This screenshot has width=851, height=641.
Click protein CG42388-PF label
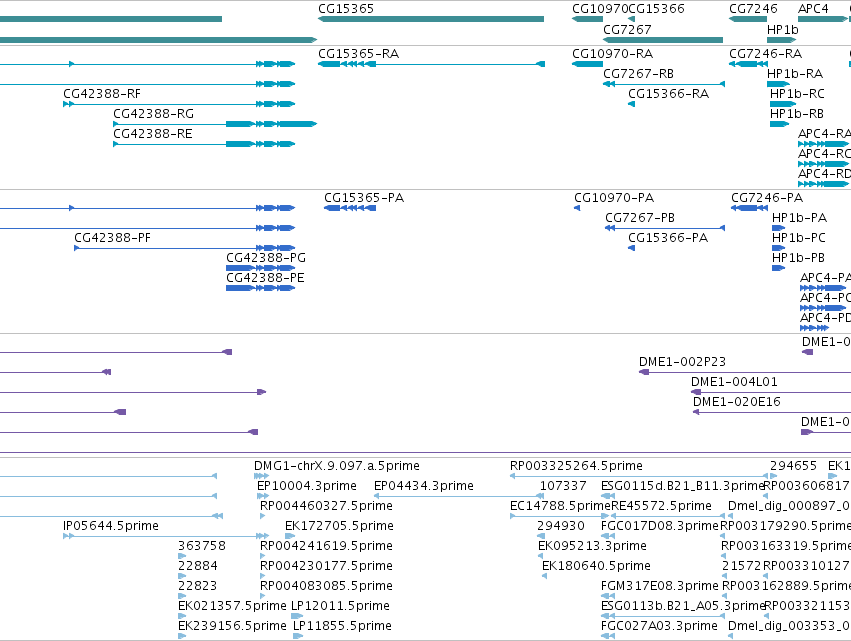point(112,238)
